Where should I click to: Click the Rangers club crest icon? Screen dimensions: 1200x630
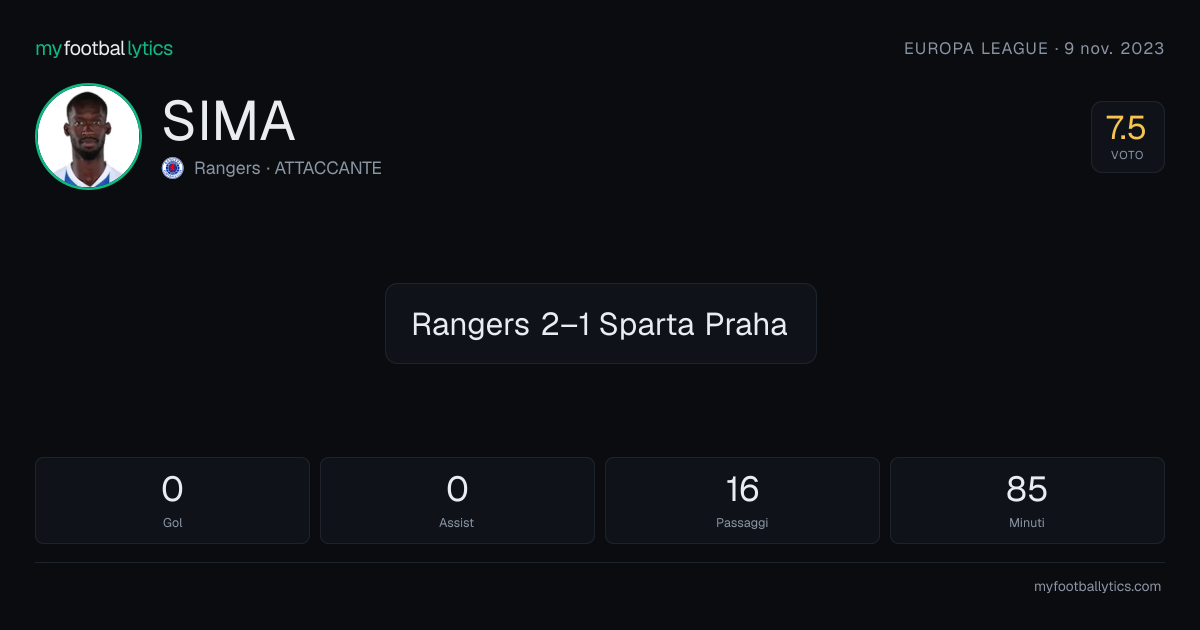click(x=173, y=168)
